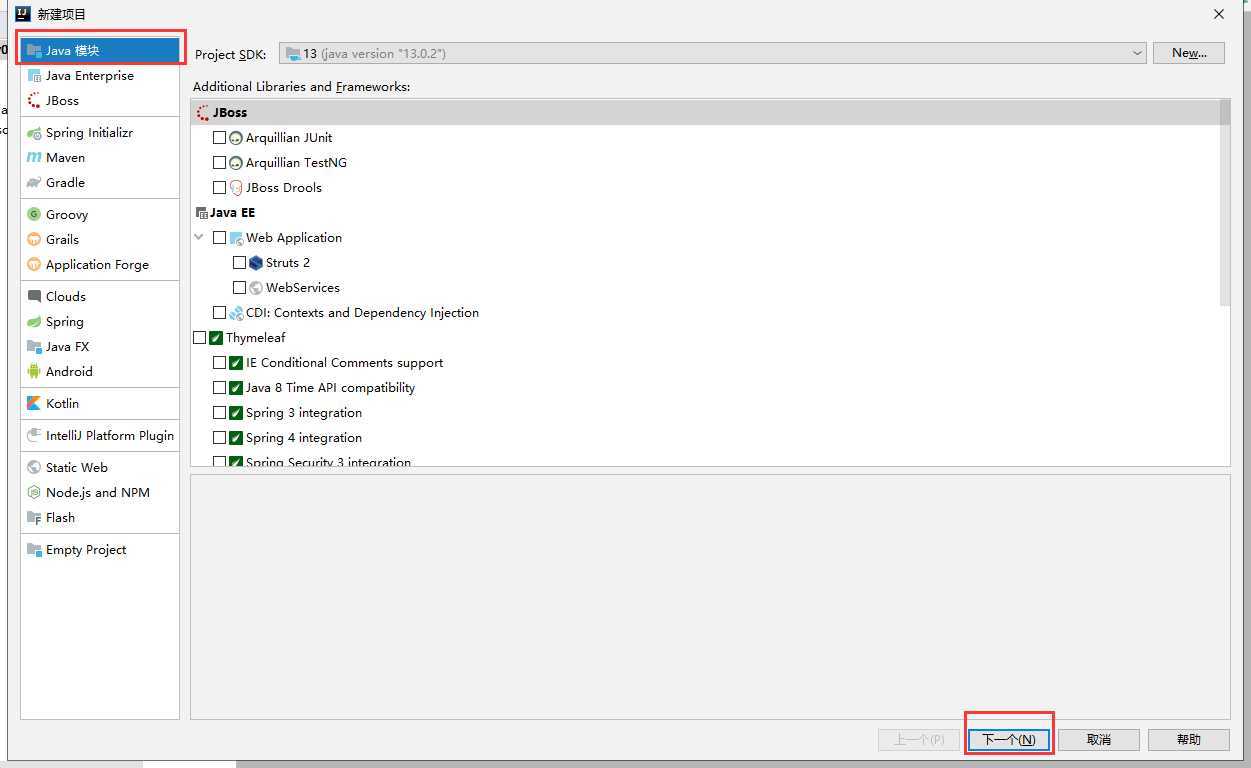Click the Android robot icon

coord(34,371)
